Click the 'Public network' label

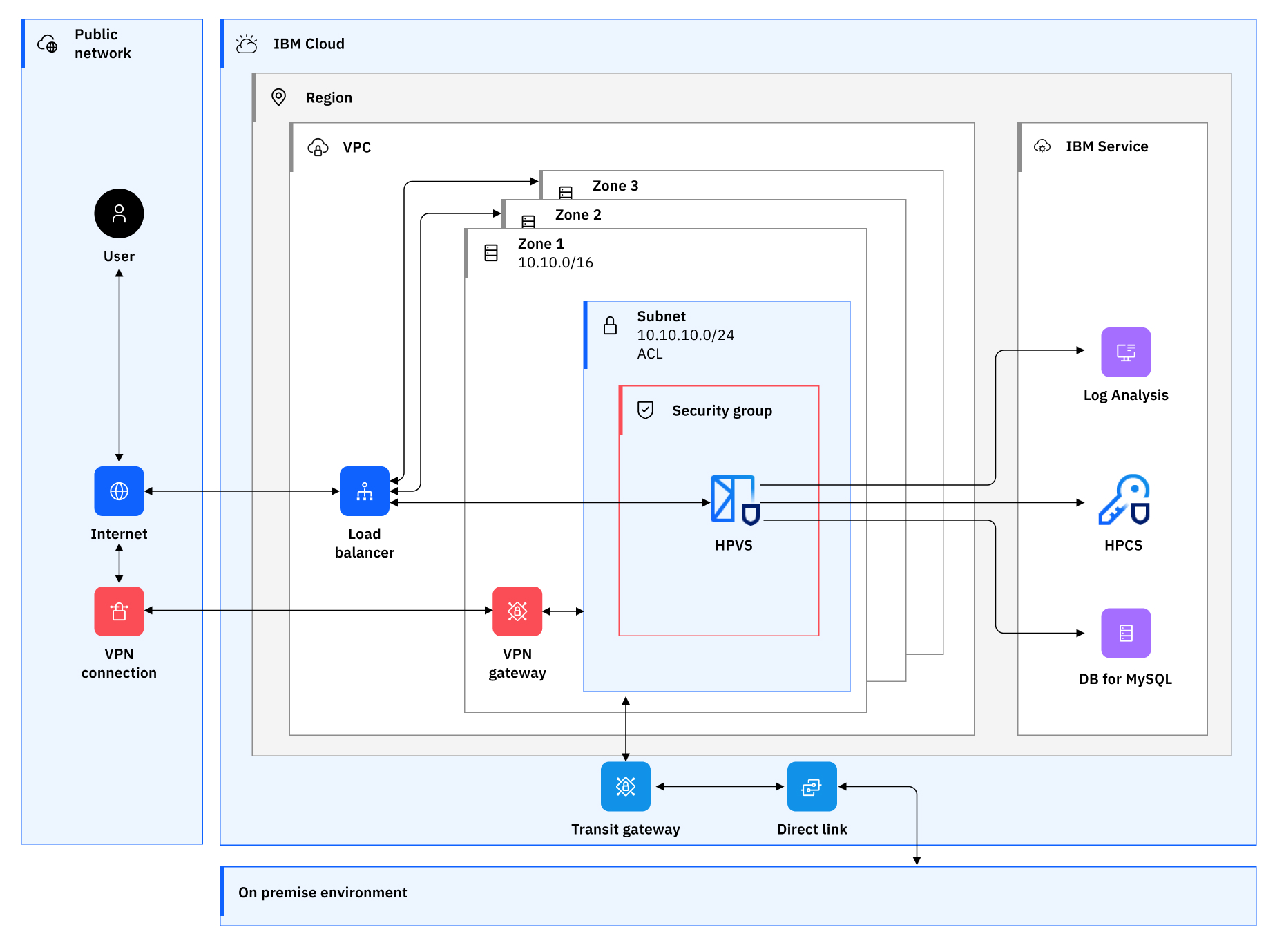coord(102,44)
